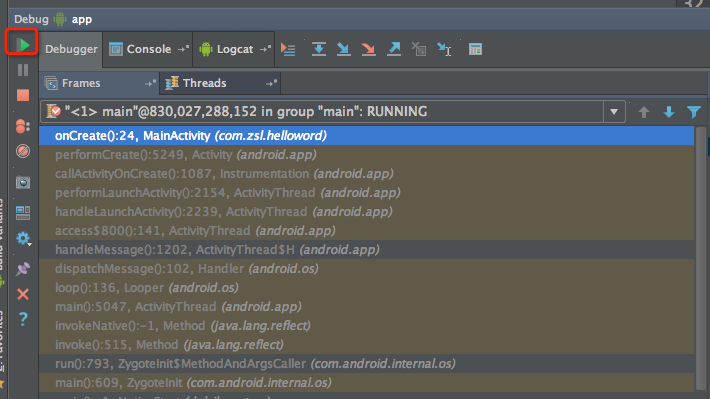The height and width of the screenshot is (399, 710).
Task: Toggle frames filter funnel icon
Action: [x=694, y=112]
